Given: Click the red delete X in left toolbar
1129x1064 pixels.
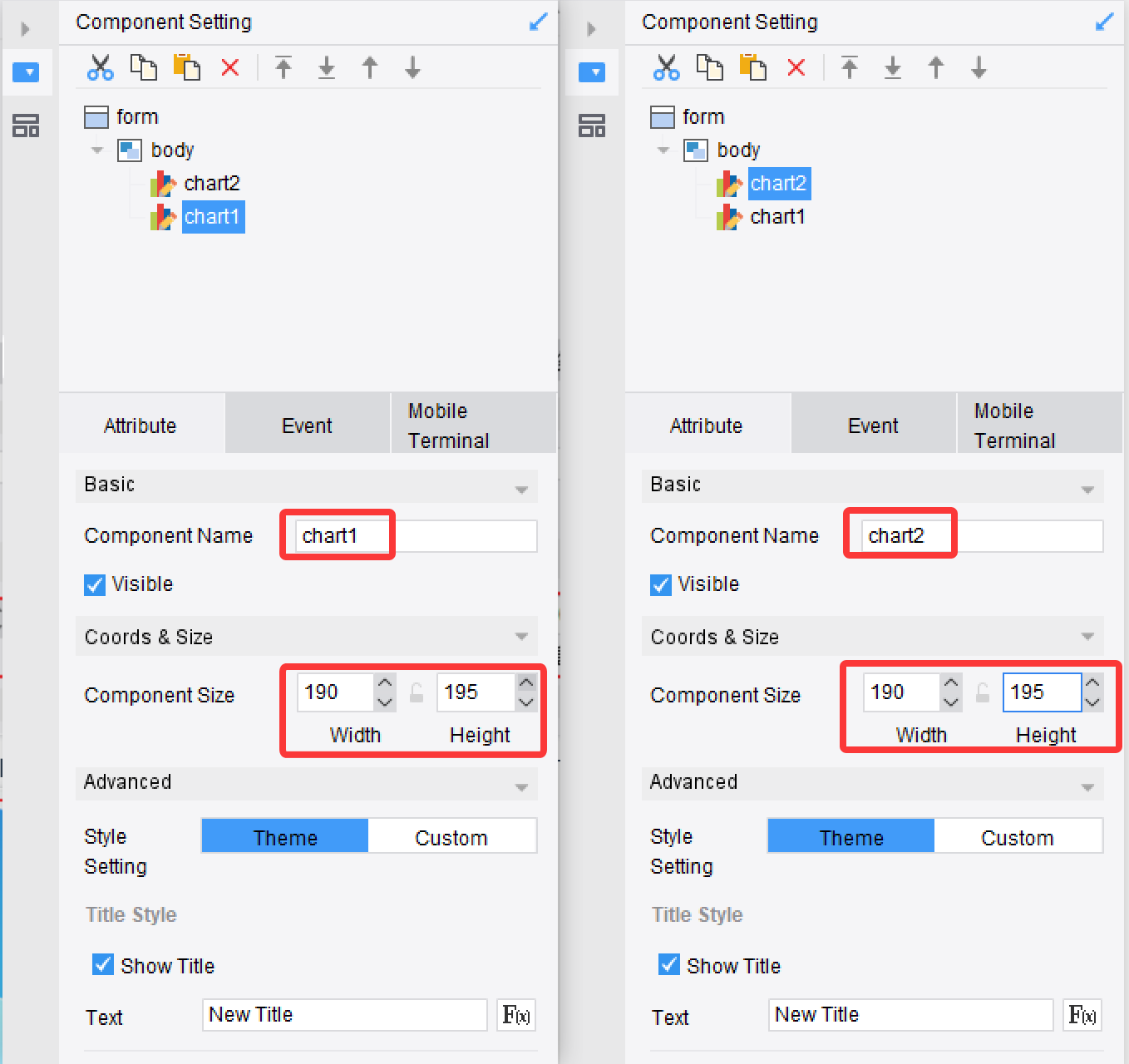Looking at the screenshot, I should click(x=230, y=67).
